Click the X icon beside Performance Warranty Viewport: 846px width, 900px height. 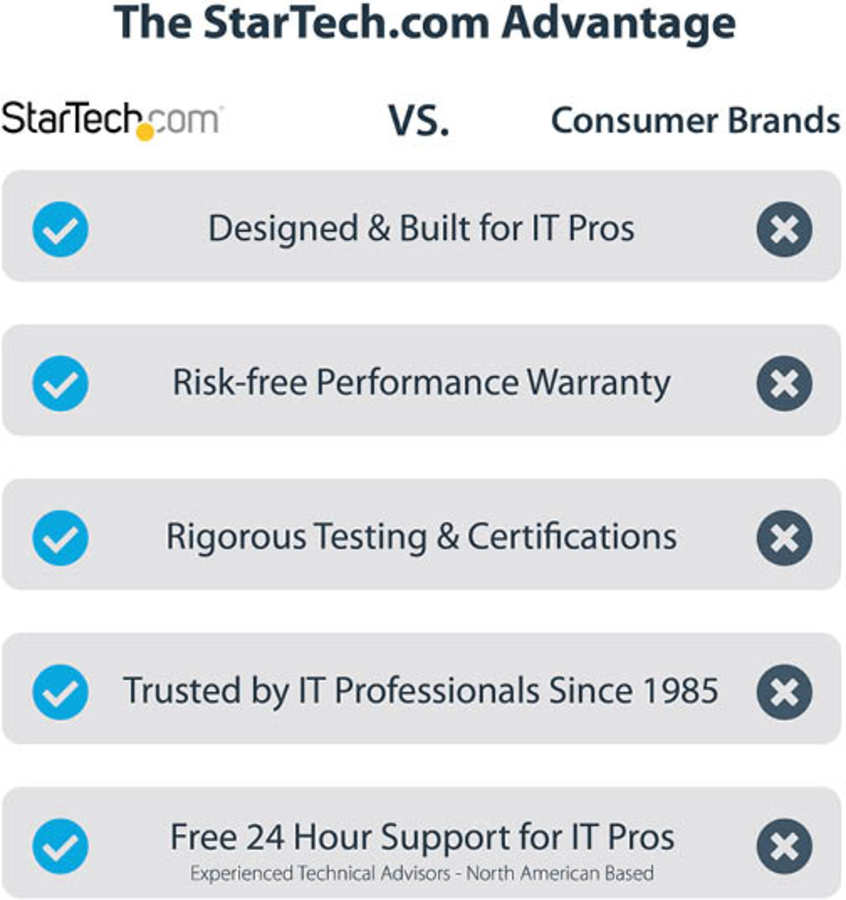(784, 384)
